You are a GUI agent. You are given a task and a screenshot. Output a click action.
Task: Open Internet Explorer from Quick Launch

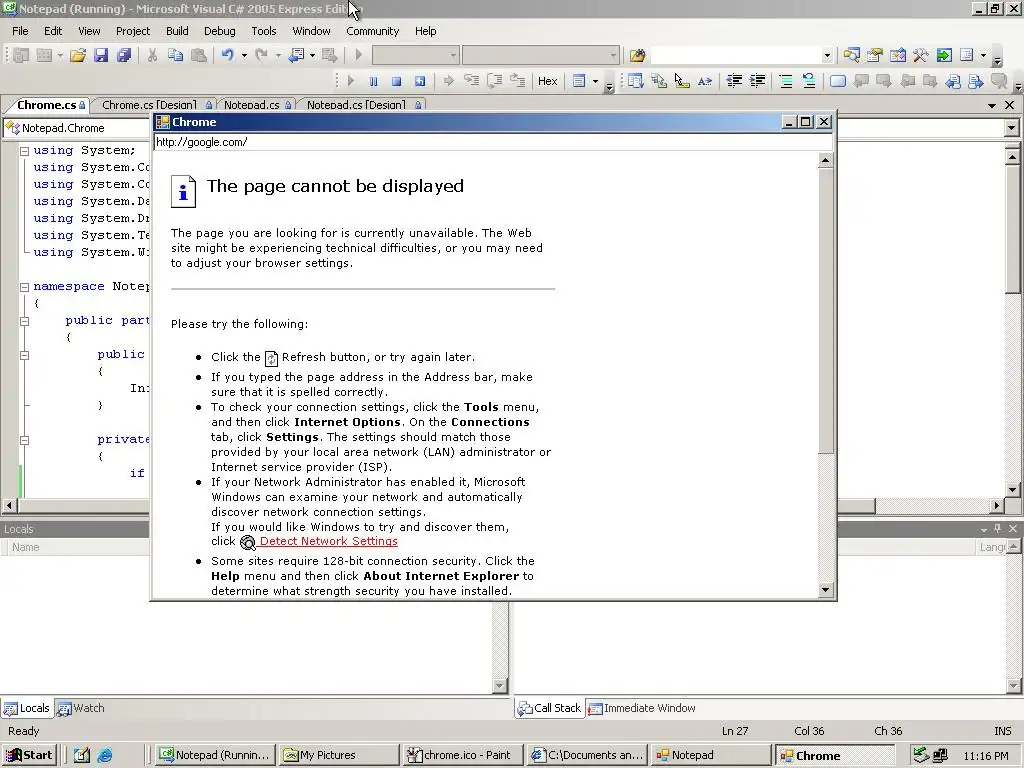pos(104,756)
